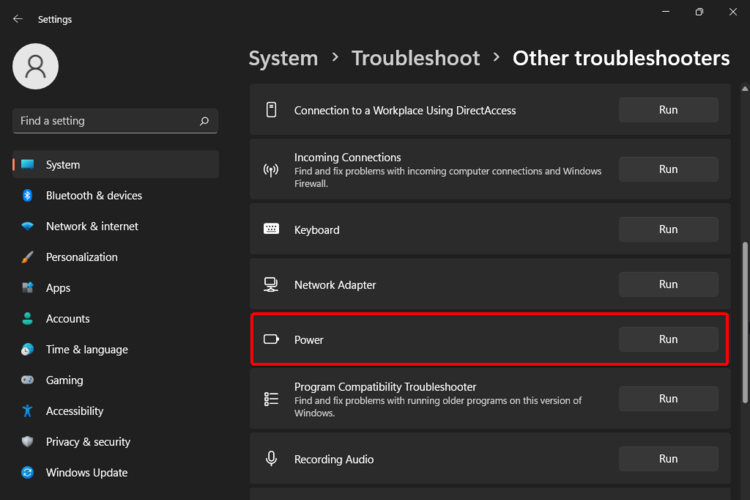This screenshot has width=750, height=500.
Task: Click the back arrow icon
Action: pyautogui.click(x=17, y=19)
